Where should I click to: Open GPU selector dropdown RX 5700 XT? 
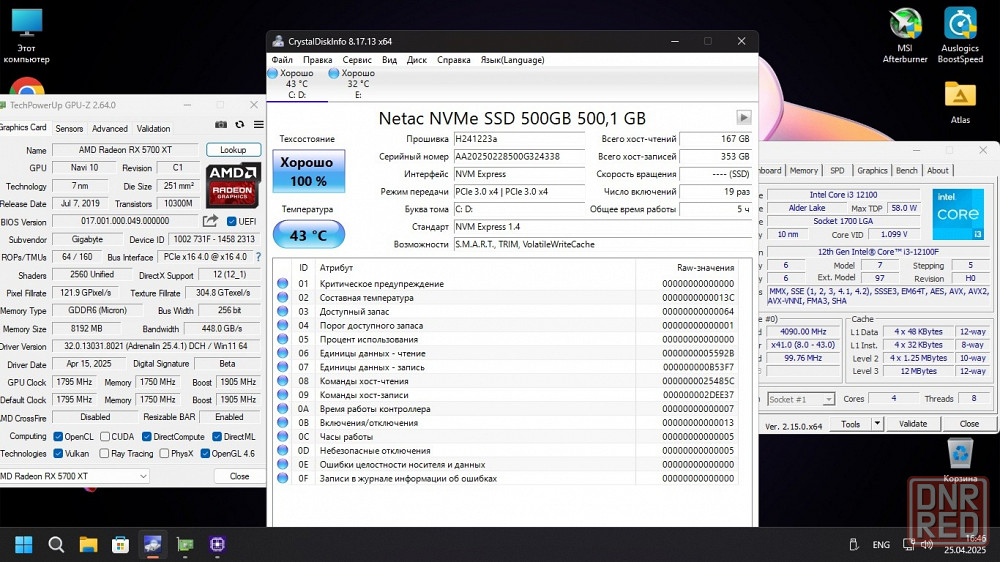click(x=74, y=476)
